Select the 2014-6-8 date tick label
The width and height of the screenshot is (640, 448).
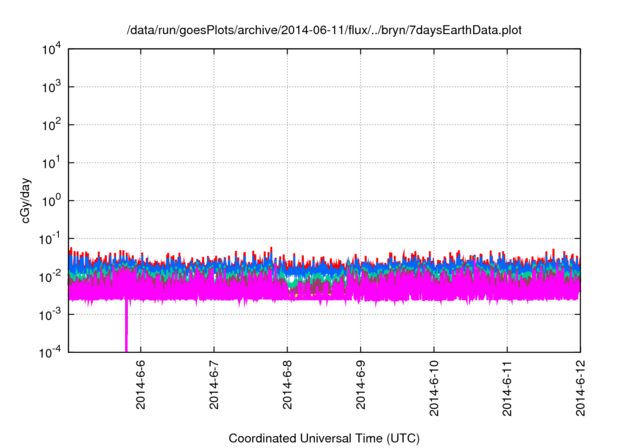tap(288, 384)
